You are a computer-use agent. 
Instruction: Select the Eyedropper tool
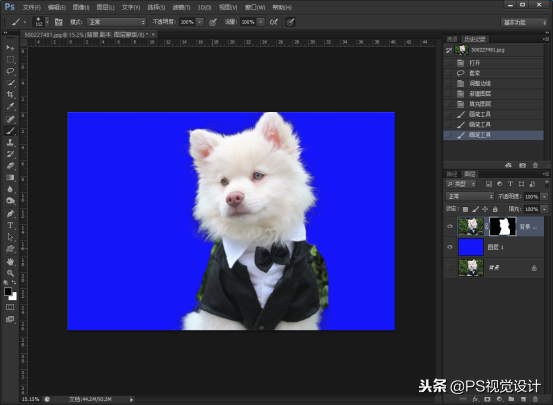click(10, 106)
